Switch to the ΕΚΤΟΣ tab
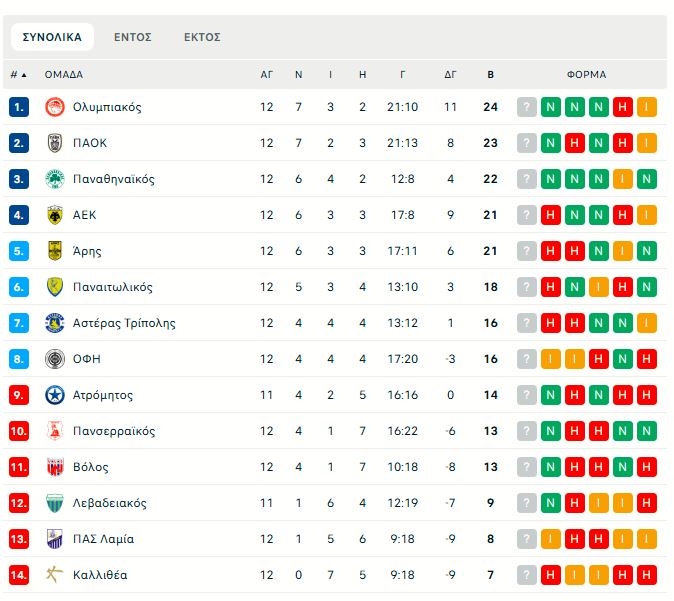Viewport: 674px width, 601px height. (202, 37)
